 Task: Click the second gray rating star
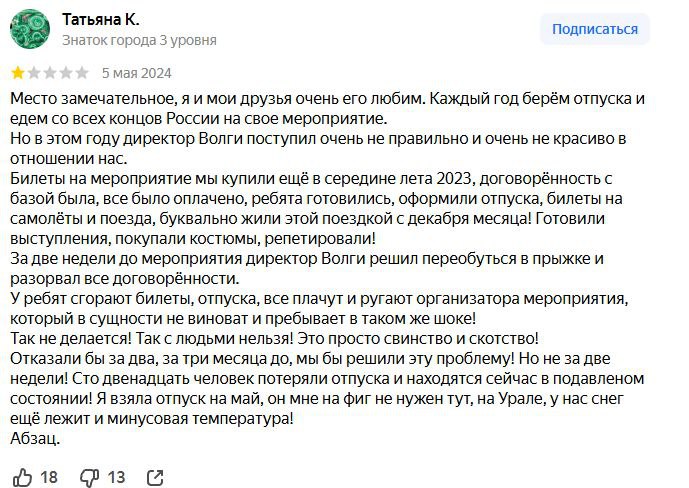coord(34,73)
